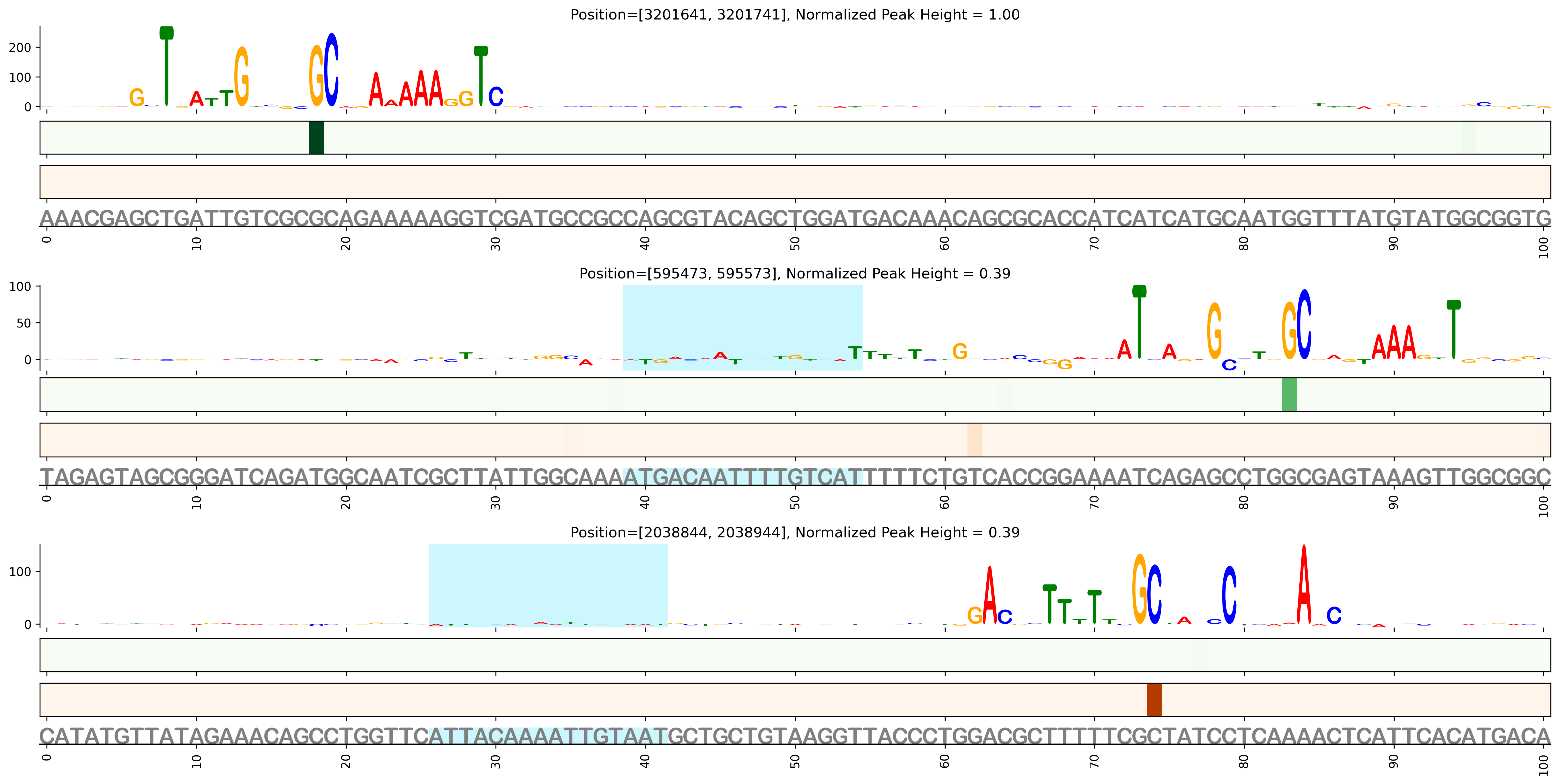Image resolution: width=1559 pixels, height=784 pixels.
Task: Click y-axis label '50' on the middle plot
Action: [24, 324]
